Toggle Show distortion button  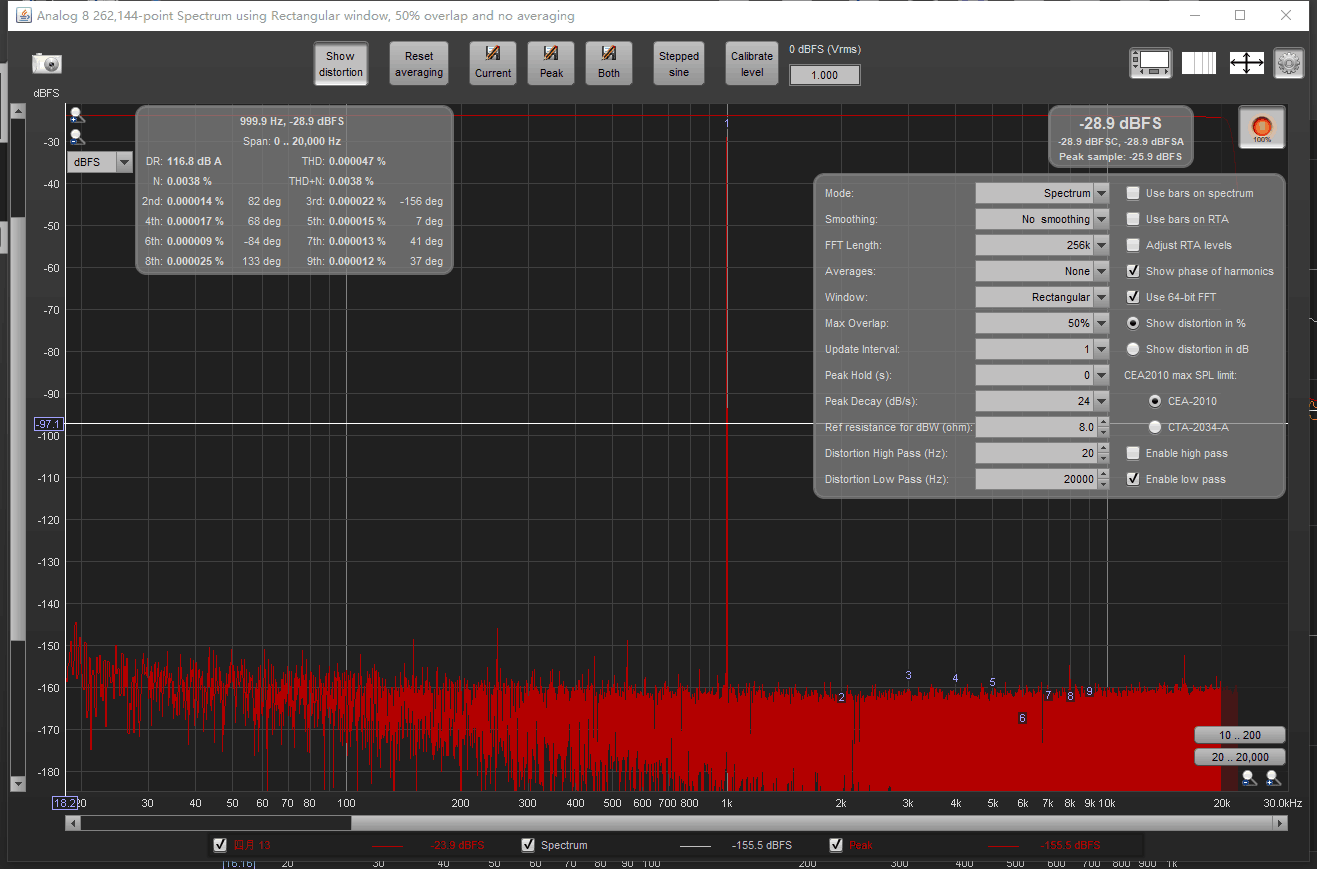[340, 64]
